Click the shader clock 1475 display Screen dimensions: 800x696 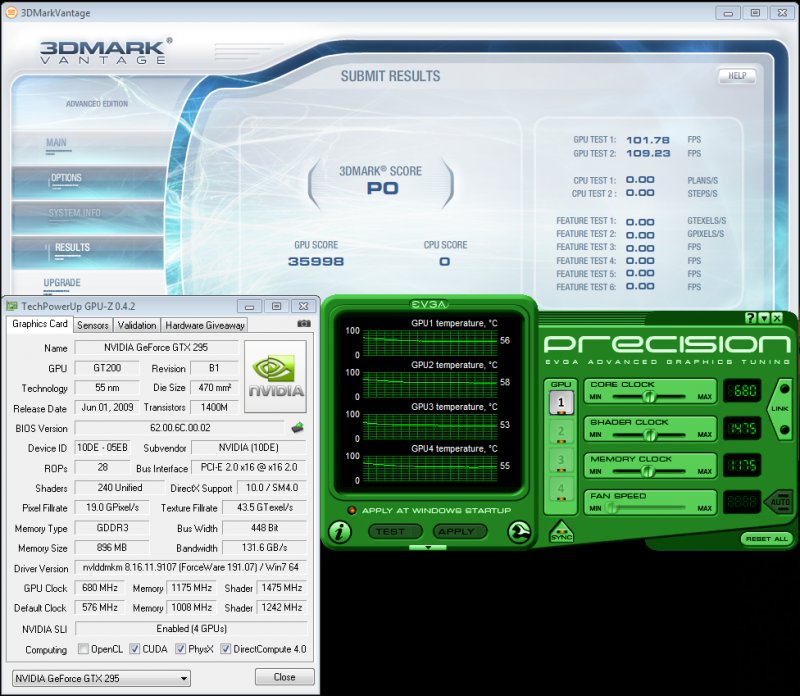(x=742, y=429)
